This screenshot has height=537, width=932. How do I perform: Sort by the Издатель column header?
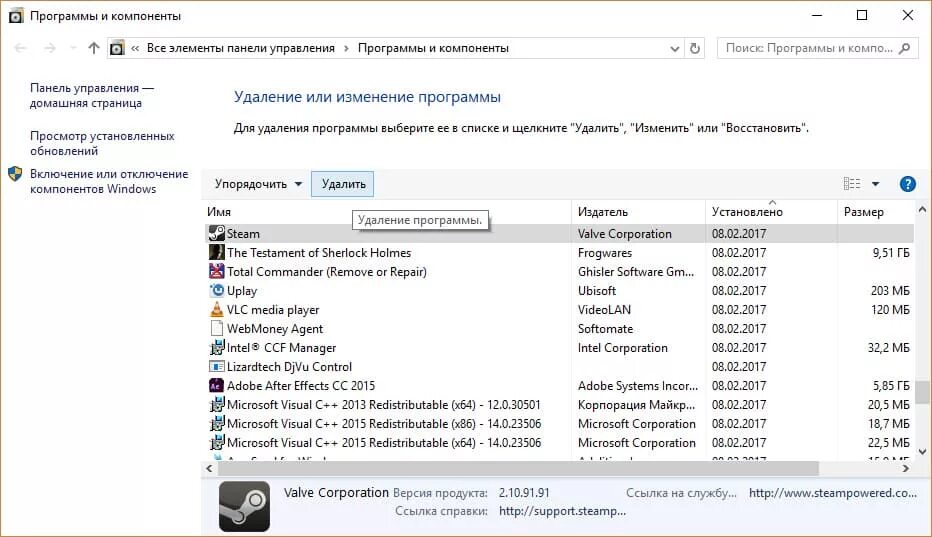pyautogui.click(x=638, y=212)
